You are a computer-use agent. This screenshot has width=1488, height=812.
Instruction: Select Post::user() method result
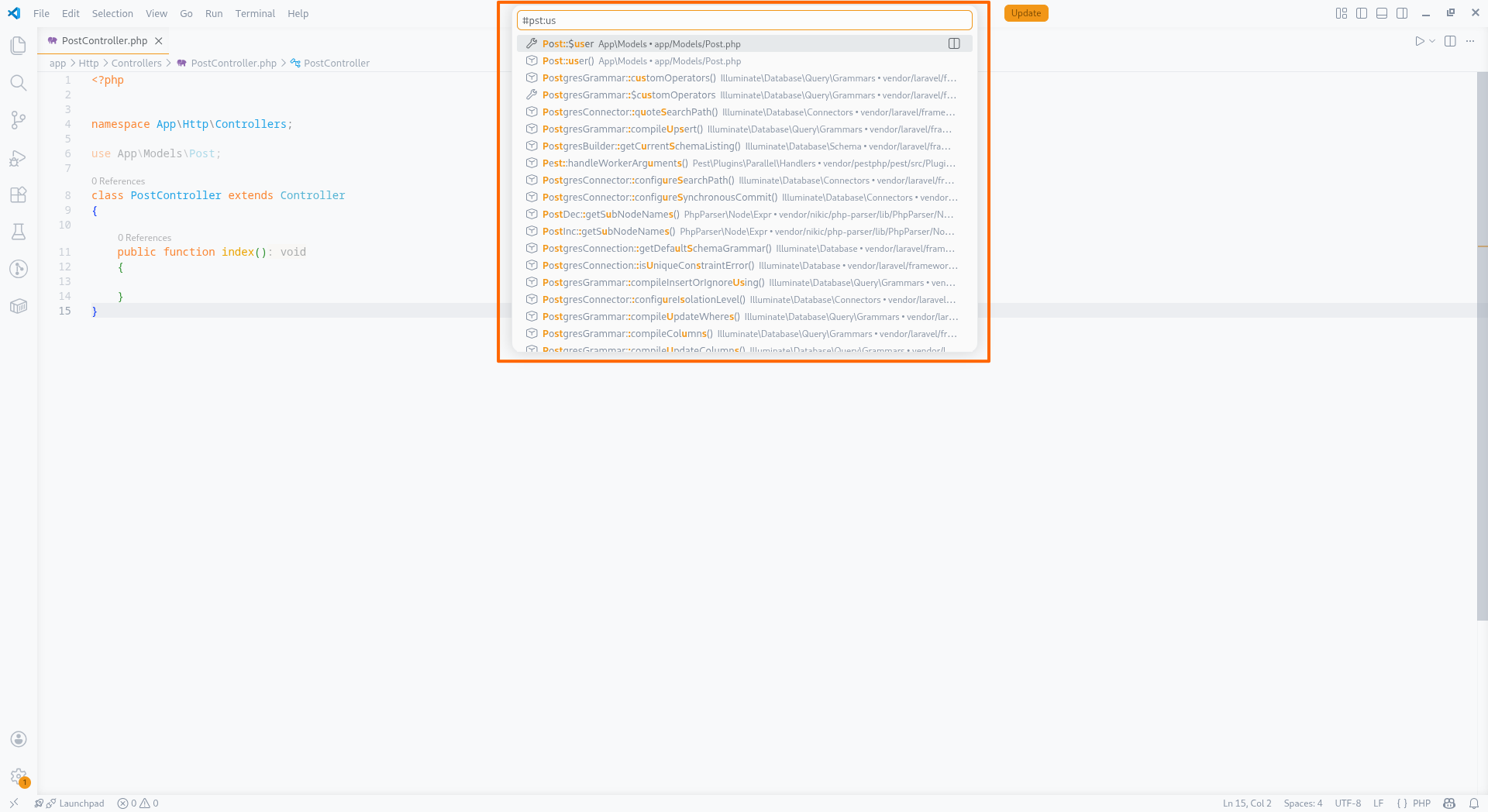[744, 61]
